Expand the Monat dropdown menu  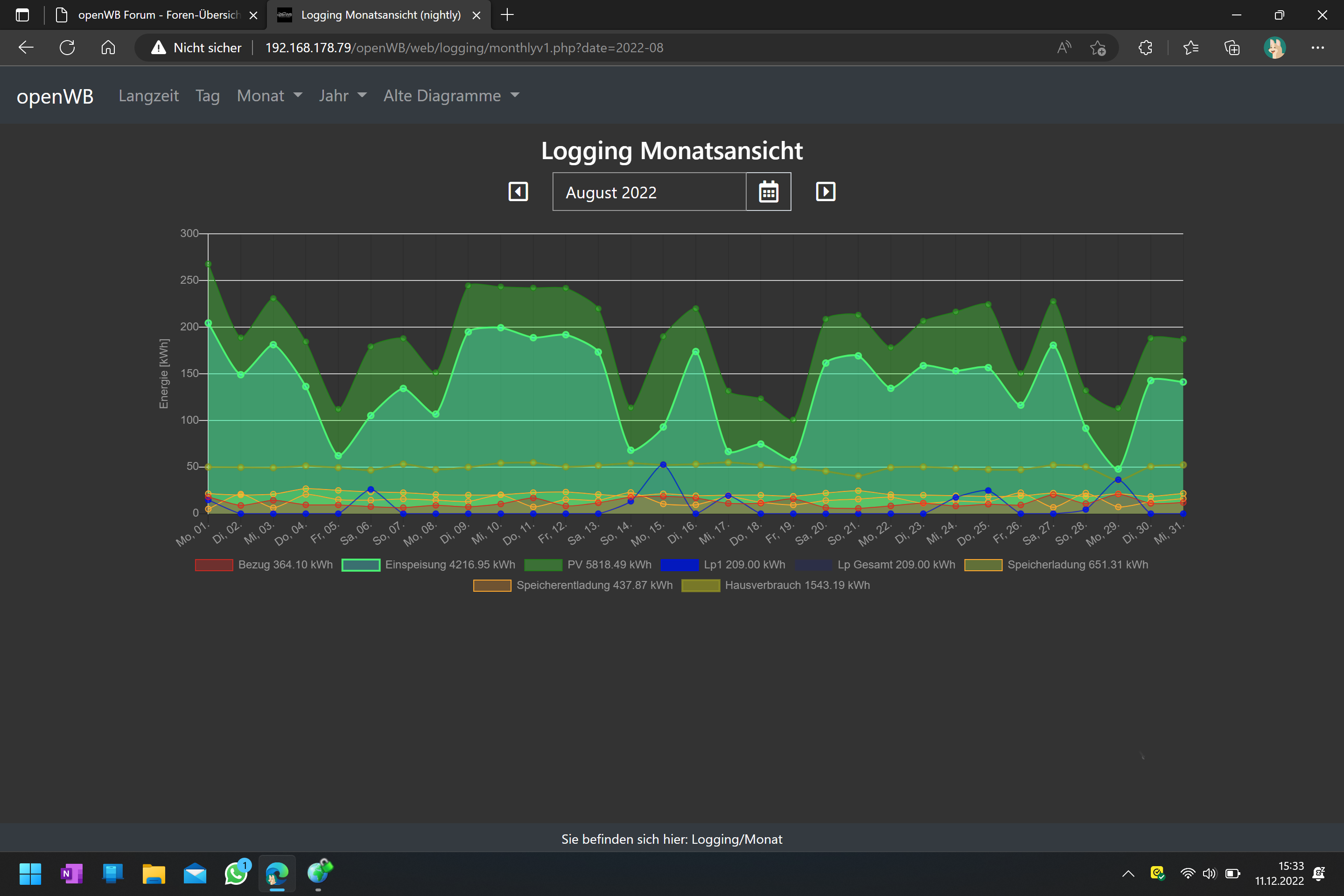coord(269,95)
